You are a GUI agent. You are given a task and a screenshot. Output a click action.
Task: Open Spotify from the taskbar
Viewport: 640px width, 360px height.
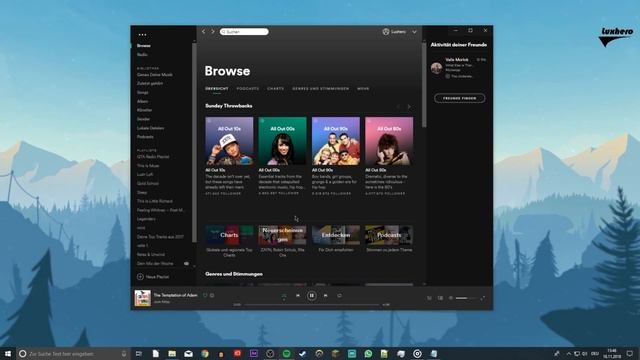(287, 353)
